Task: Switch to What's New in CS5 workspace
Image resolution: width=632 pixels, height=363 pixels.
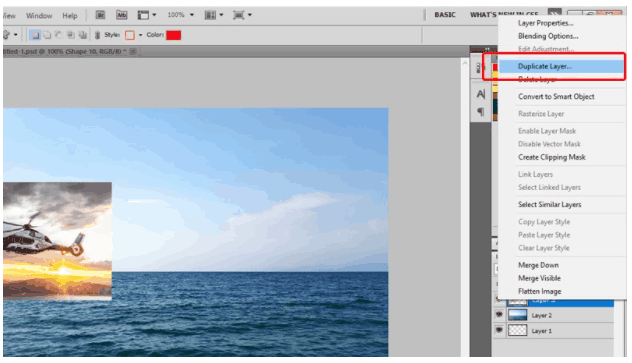Action: click(504, 15)
